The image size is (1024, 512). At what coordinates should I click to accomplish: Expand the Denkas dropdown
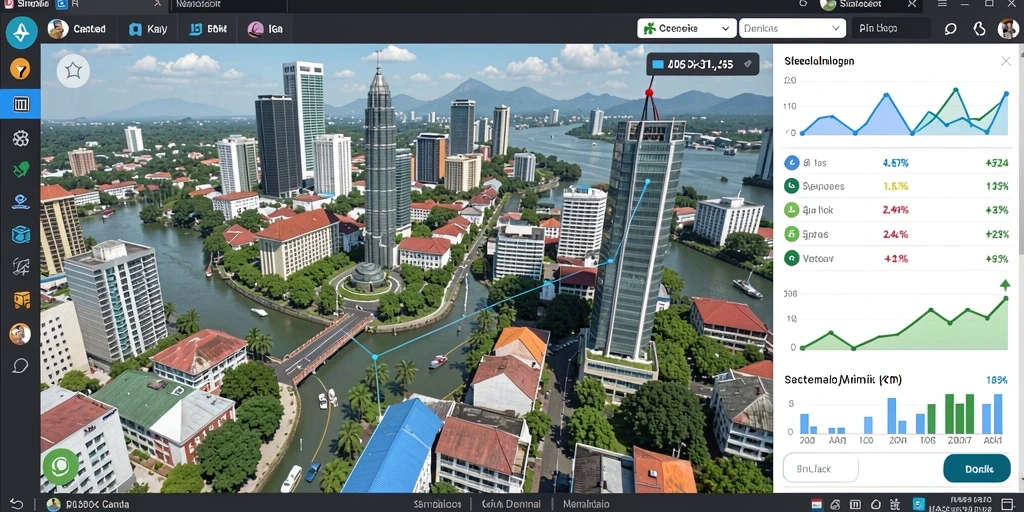[x=792, y=28]
